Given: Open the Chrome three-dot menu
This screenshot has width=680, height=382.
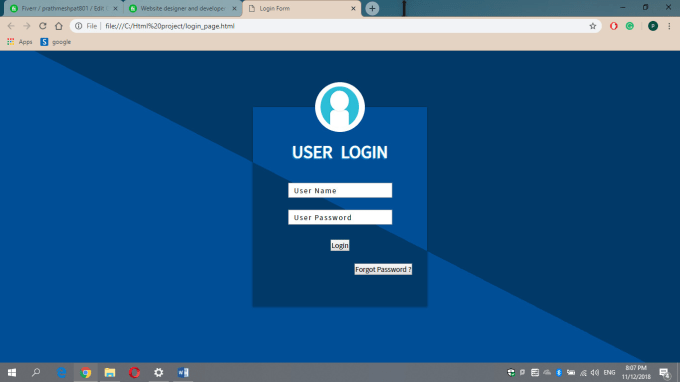Looking at the screenshot, I should (x=669, y=26).
